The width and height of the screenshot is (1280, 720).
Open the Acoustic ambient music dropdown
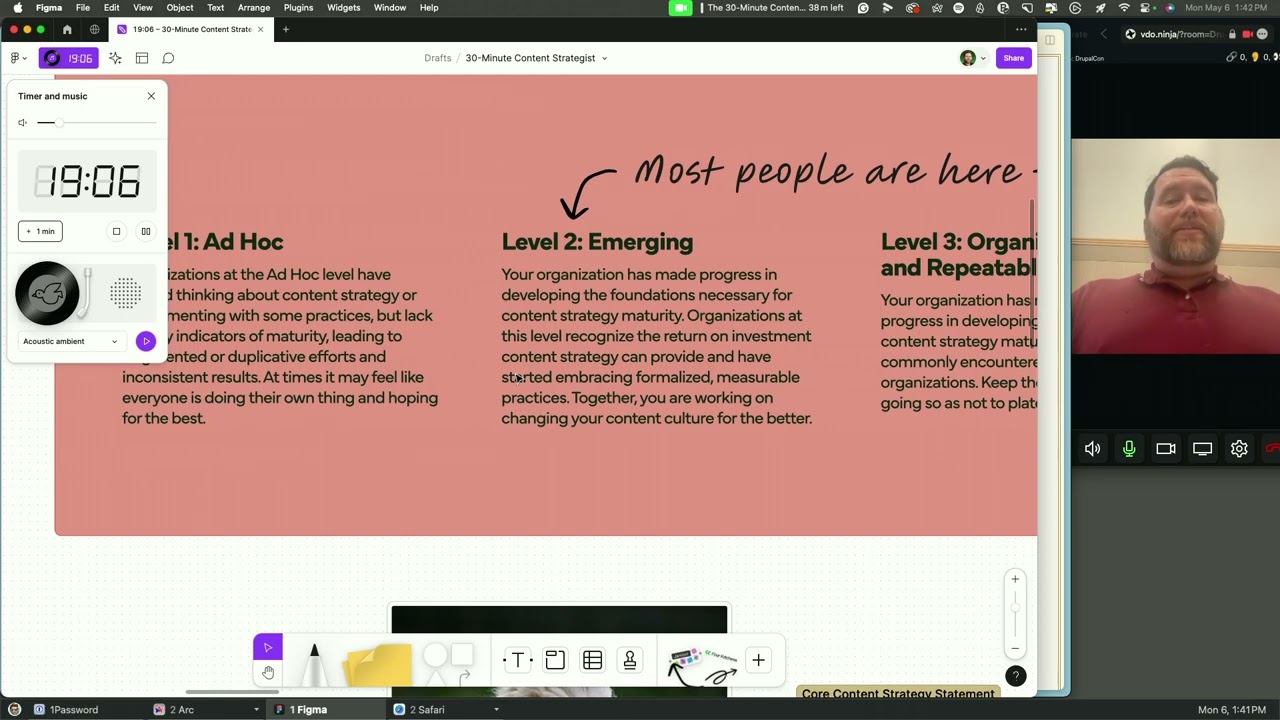pyautogui.click(x=70, y=341)
